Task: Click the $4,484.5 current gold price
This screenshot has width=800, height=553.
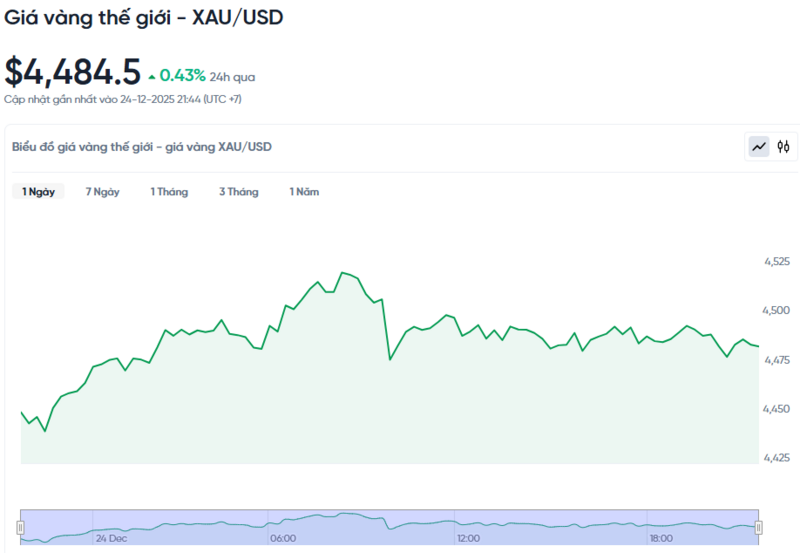Action: [x=72, y=72]
